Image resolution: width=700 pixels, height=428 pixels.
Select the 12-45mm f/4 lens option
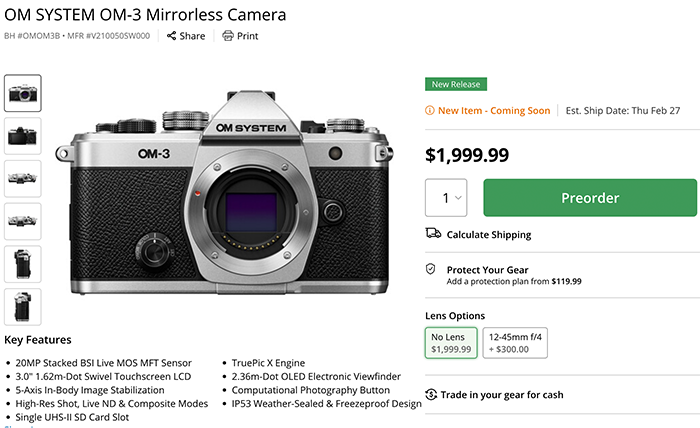click(516, 342)
